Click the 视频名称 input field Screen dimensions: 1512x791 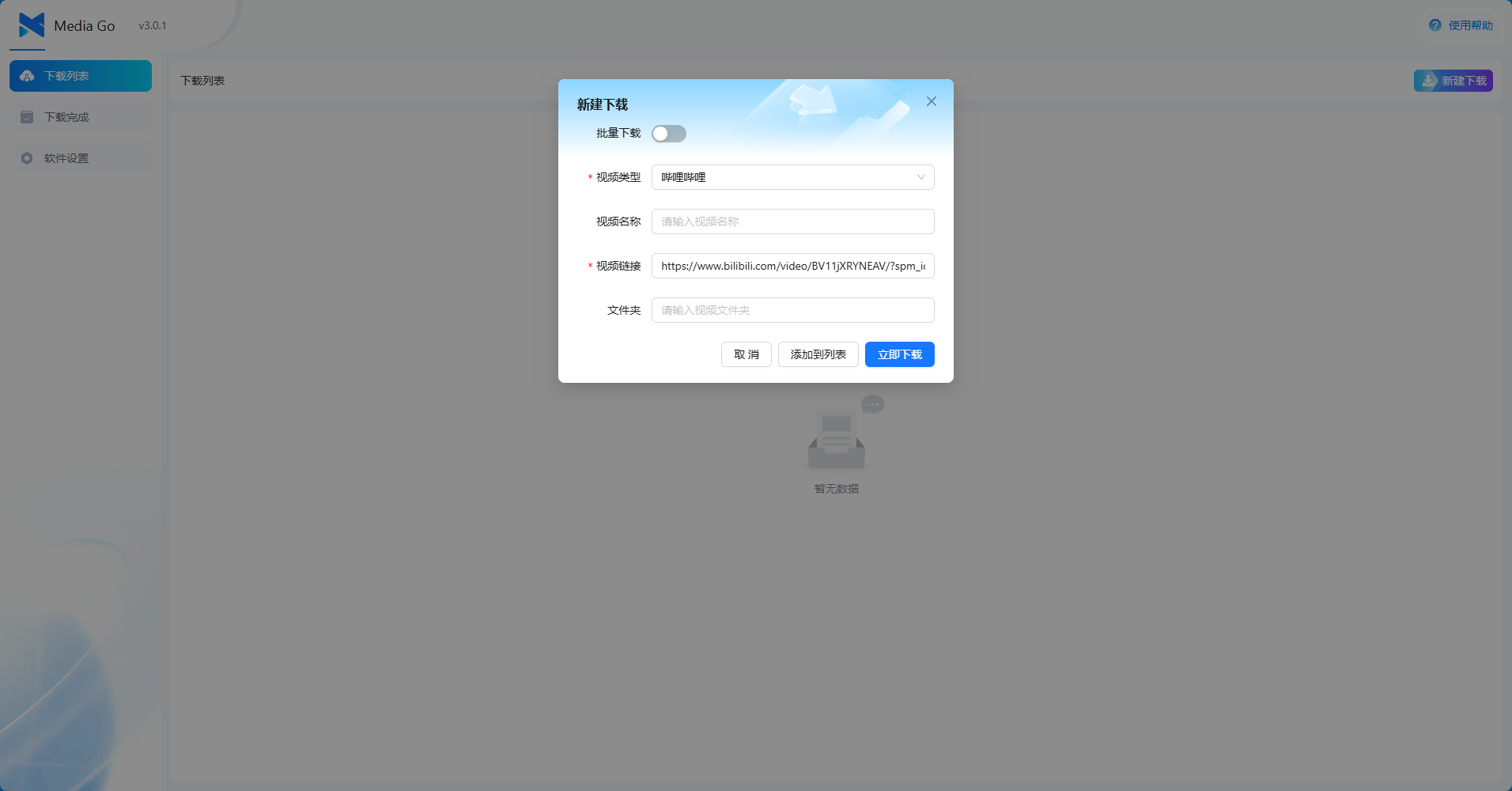pos(793,221)
